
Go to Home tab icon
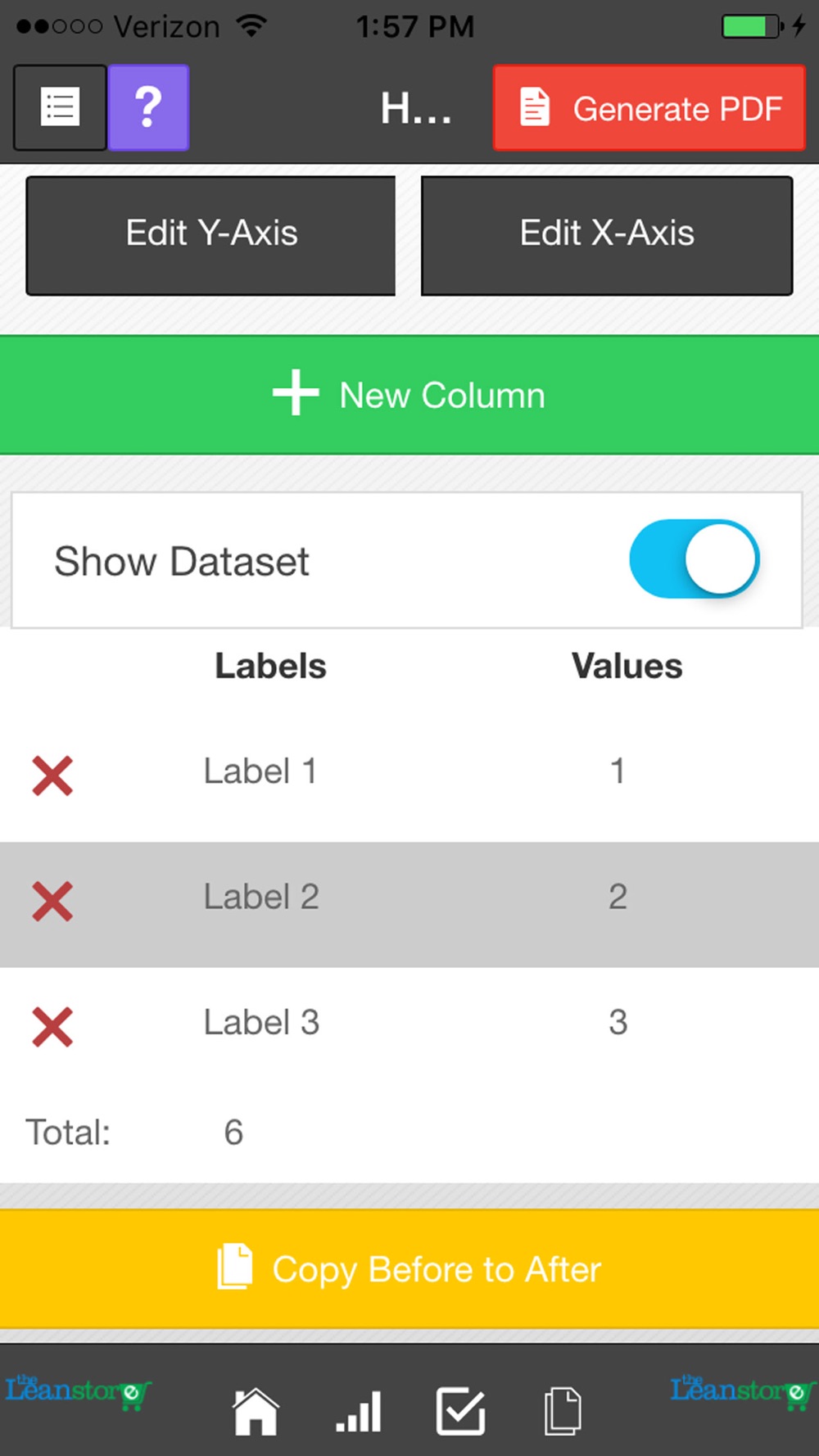pos(256,1411)
